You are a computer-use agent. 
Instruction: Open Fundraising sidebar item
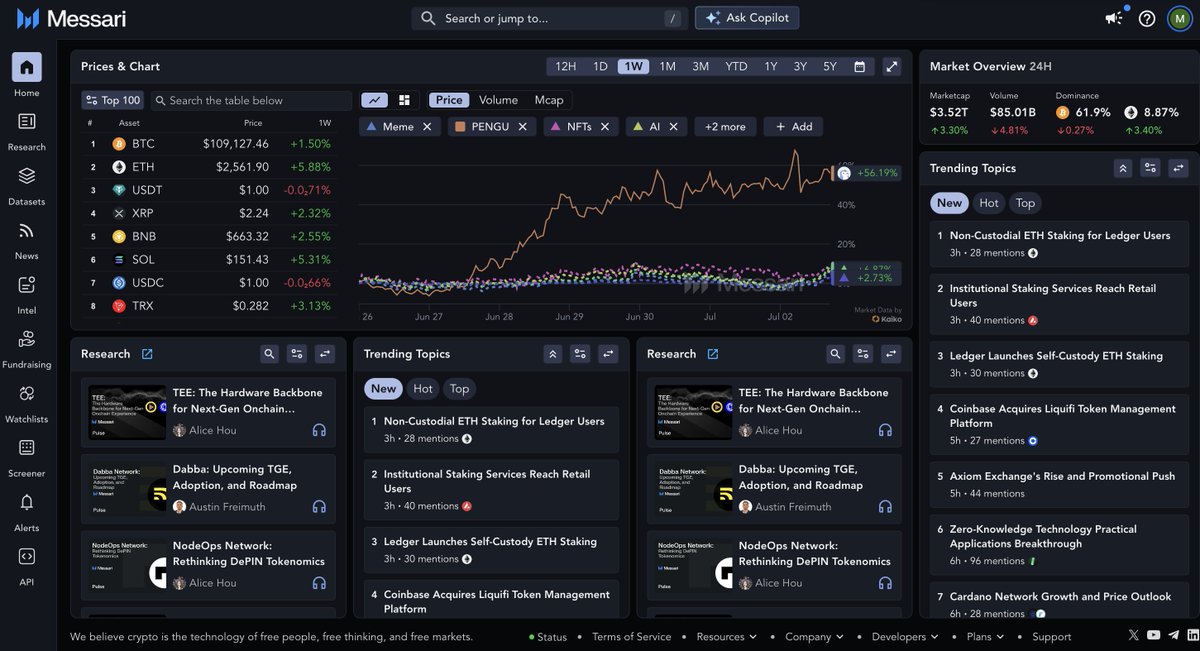[x=27, y=348]
